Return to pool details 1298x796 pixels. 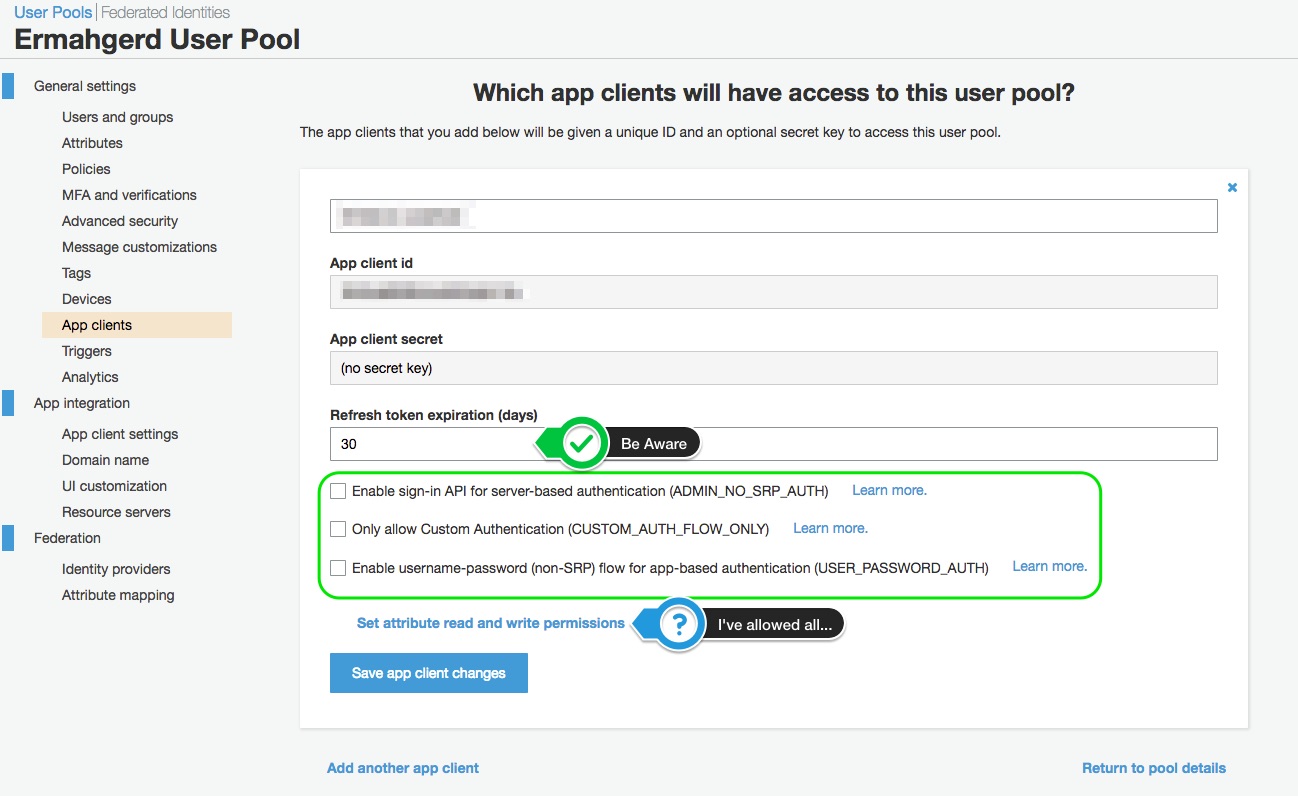(1154, 768)
